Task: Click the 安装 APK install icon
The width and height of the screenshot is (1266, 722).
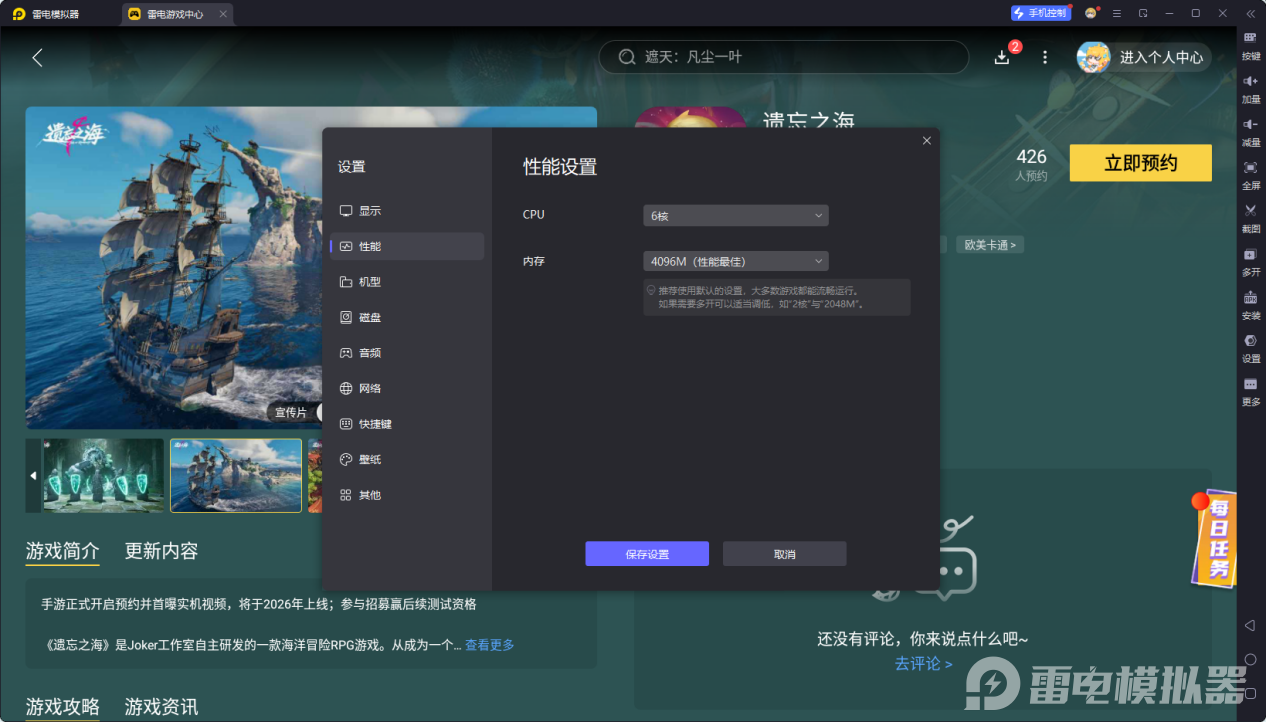Action: point(1250,298)
